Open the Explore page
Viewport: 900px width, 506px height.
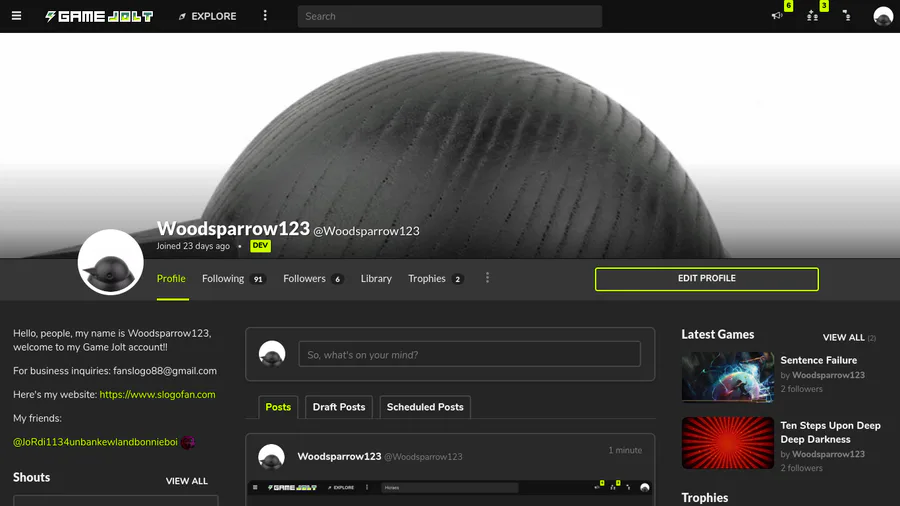(208, 17)
